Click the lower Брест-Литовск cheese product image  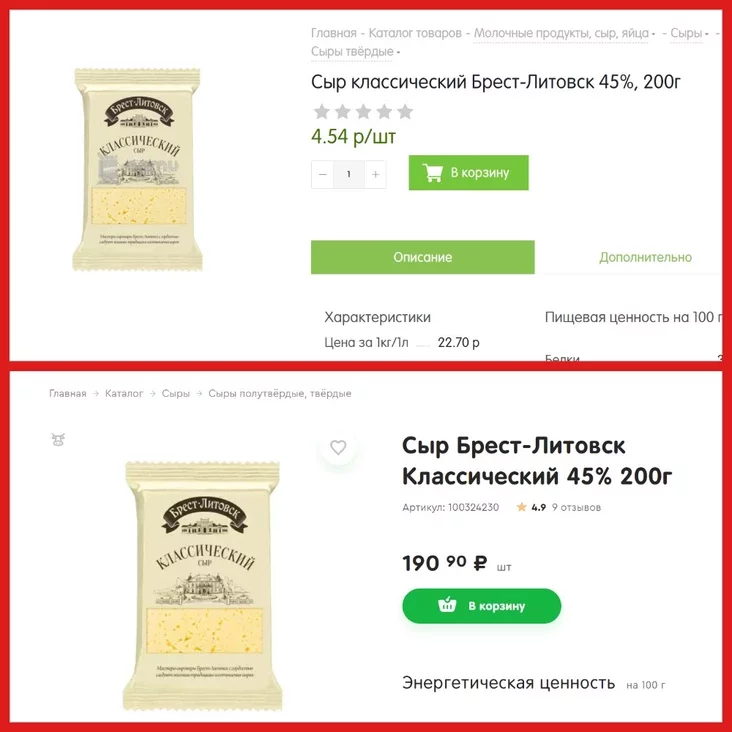203,585
